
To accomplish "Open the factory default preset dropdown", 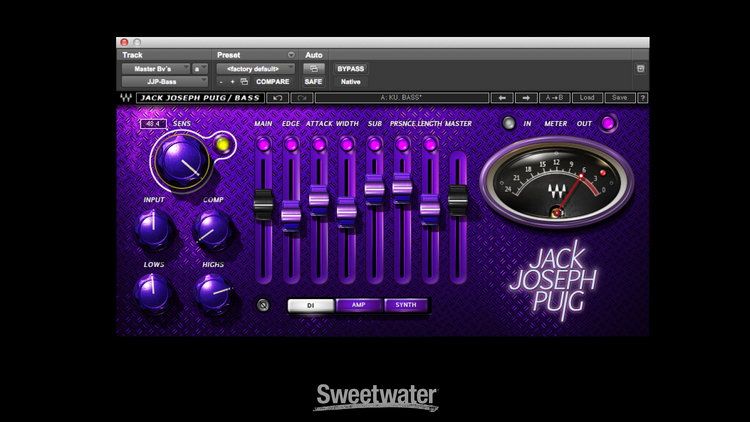I will click(x=255, y=69).
